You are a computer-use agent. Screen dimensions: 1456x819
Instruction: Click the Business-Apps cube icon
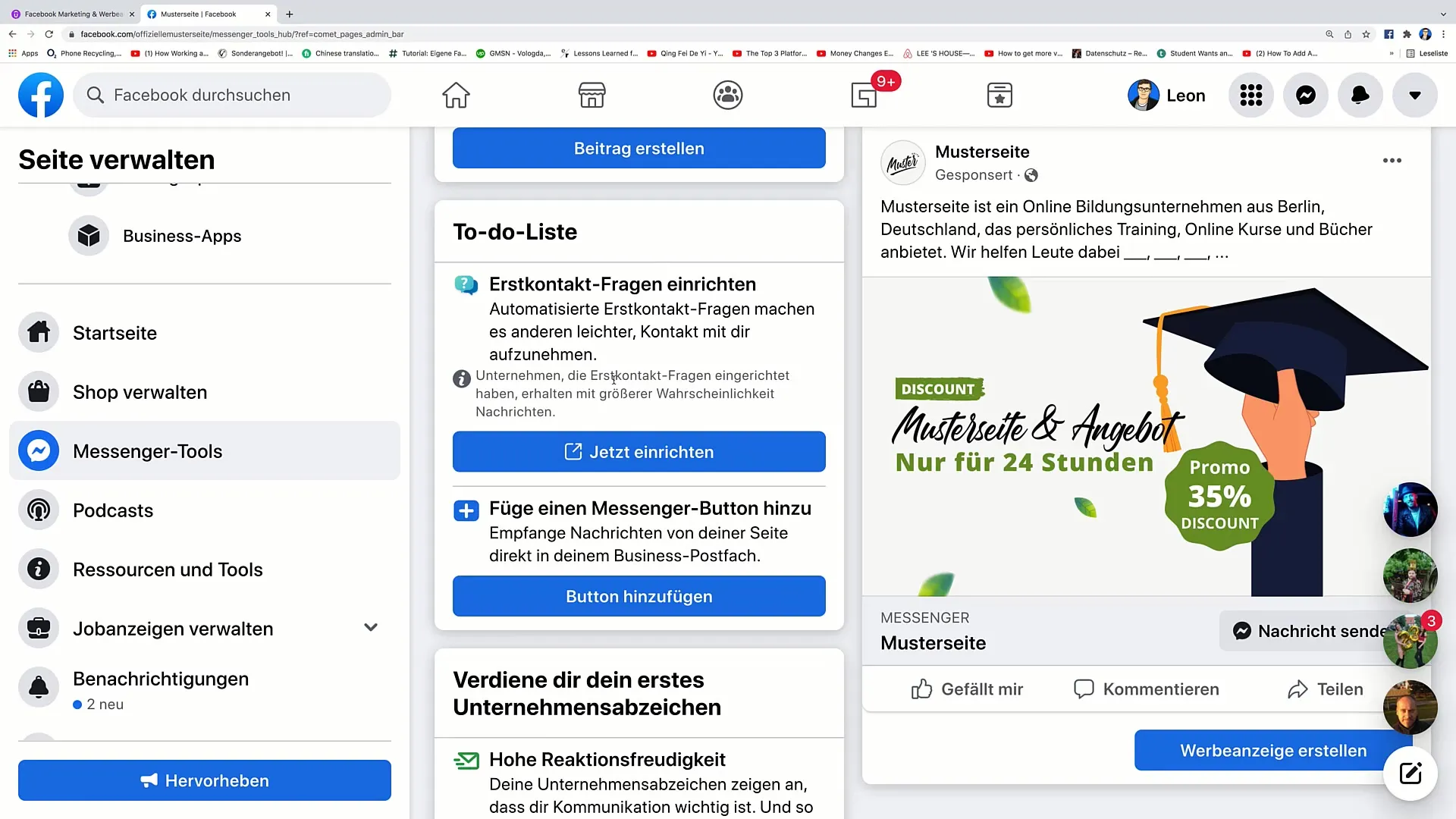[89, 236]
